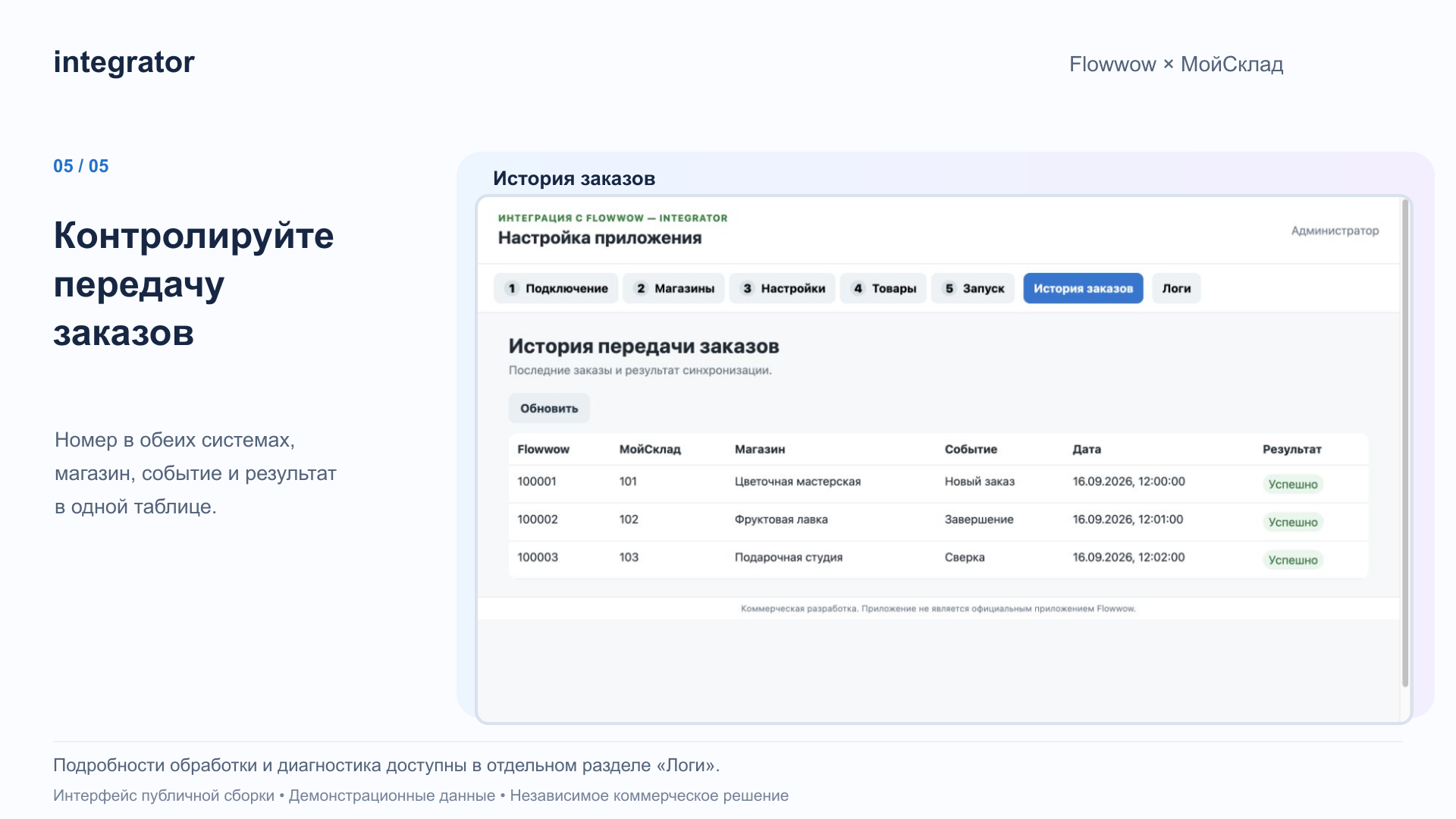Click the История передачи заказов heading
Screen dimensions: 1456x819
click(644, 347)
